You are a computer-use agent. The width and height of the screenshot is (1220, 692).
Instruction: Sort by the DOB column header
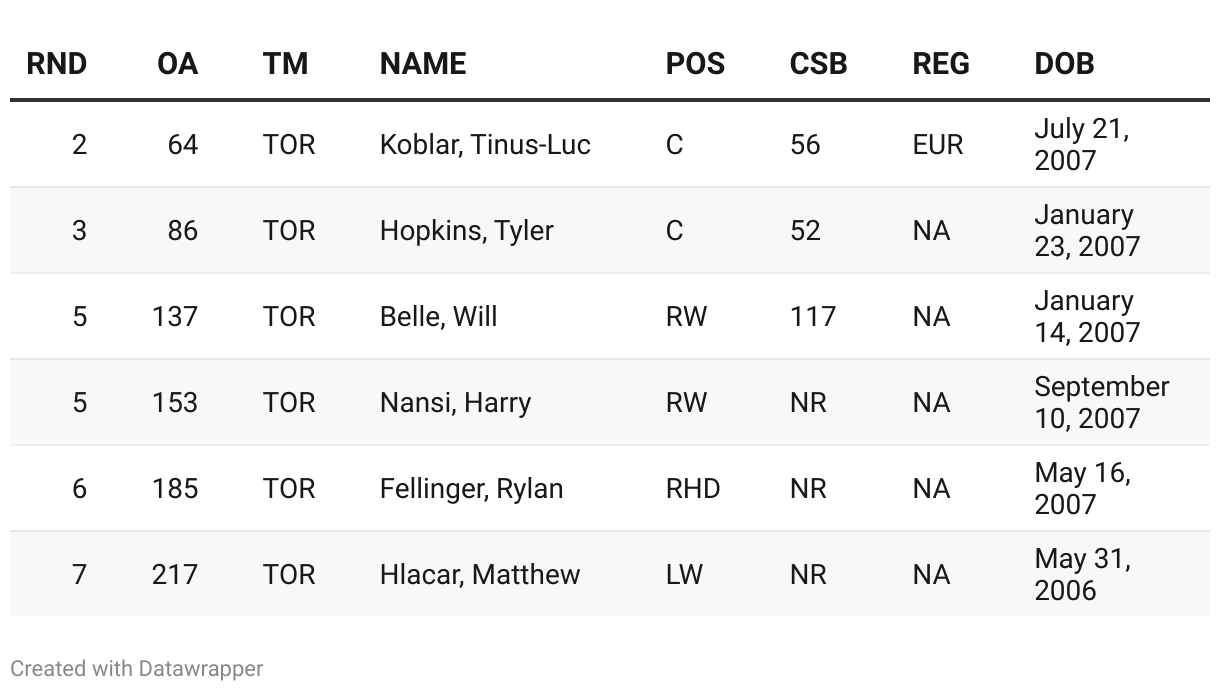pyautogui.click(x=1064, y=64)
